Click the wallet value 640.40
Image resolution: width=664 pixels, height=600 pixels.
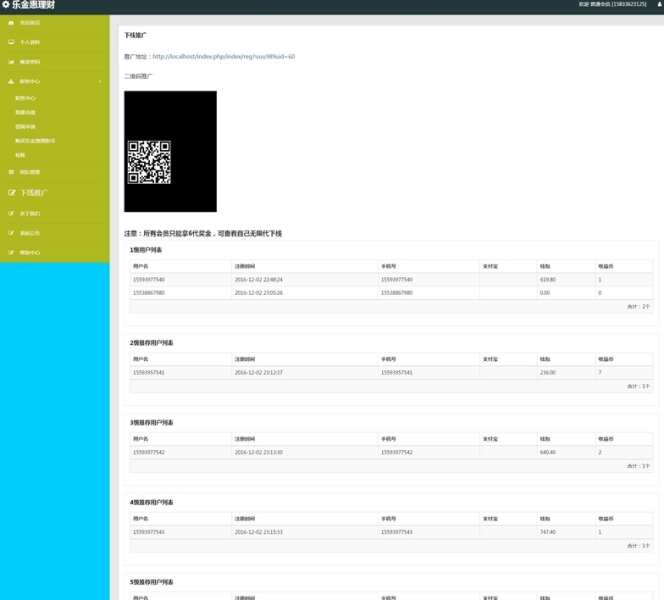[548, 452]
